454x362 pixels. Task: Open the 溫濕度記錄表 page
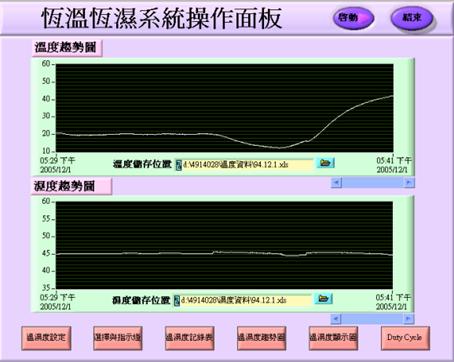click(189, 338)
